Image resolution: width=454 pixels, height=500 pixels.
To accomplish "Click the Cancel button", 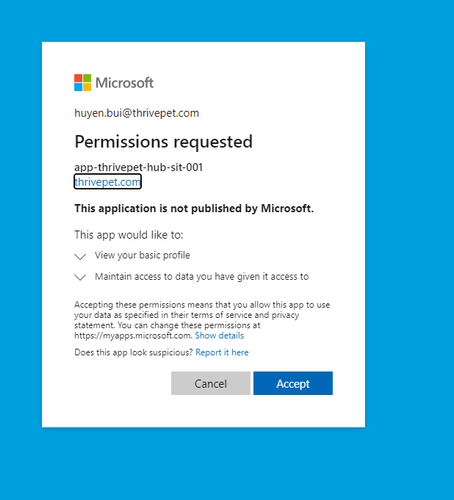I will 211,383.
